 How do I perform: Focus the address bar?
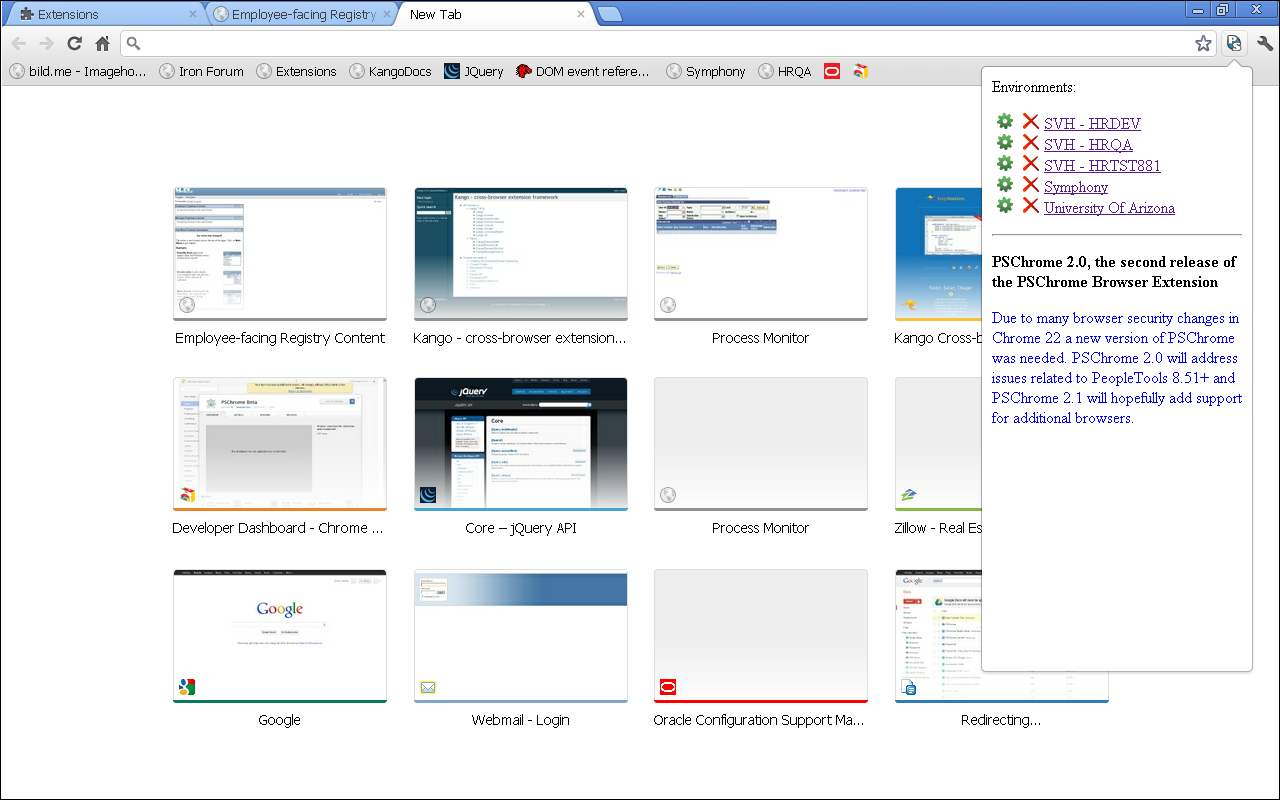(x=668, y=43)
